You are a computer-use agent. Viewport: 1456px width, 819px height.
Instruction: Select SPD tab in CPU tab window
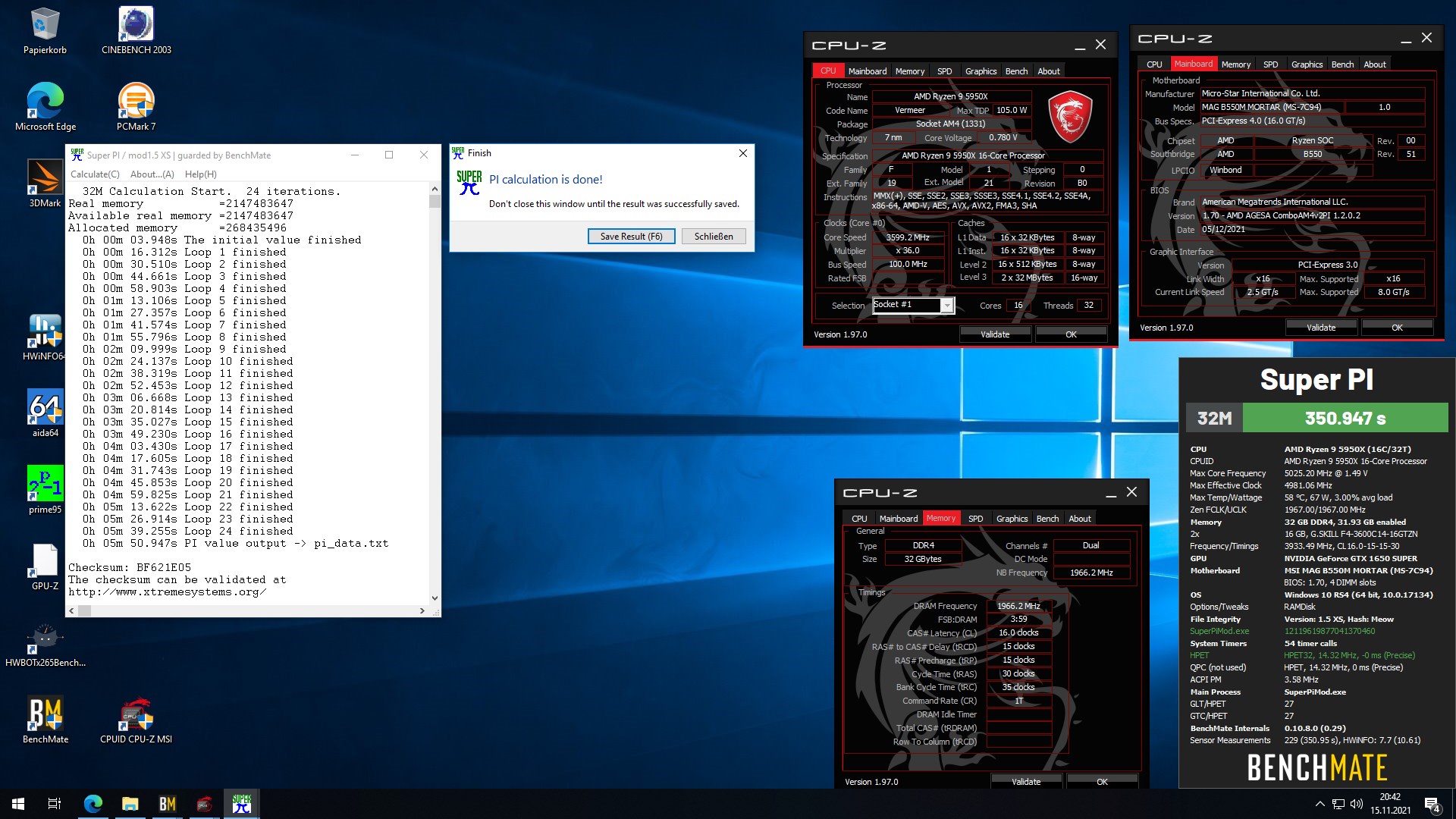pos(944,71)
